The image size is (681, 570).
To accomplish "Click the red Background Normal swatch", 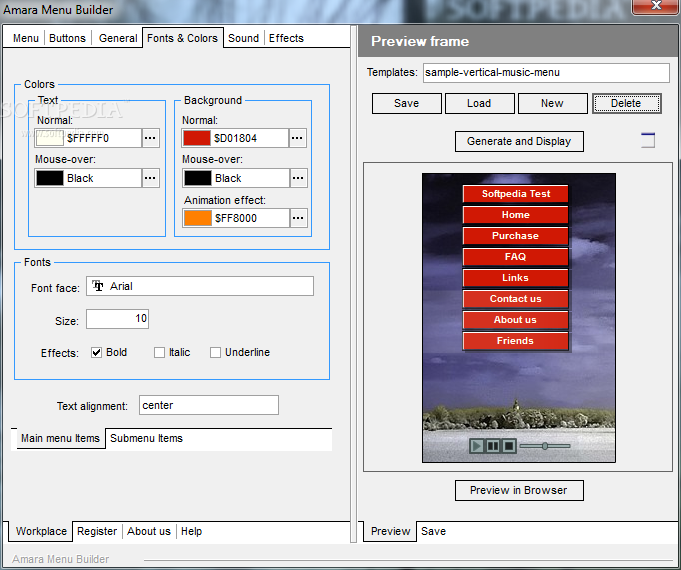I will (197, 138).
